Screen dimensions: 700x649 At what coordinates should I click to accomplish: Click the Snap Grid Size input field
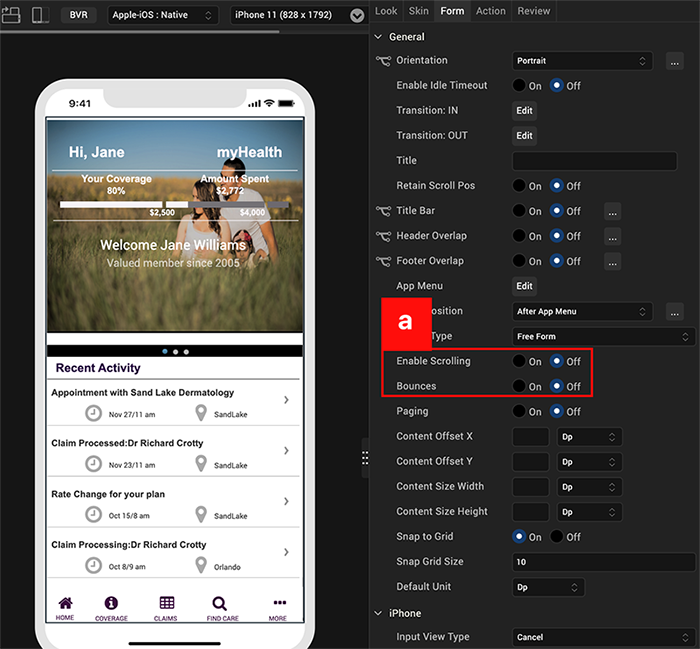click(x=603, y=562)
